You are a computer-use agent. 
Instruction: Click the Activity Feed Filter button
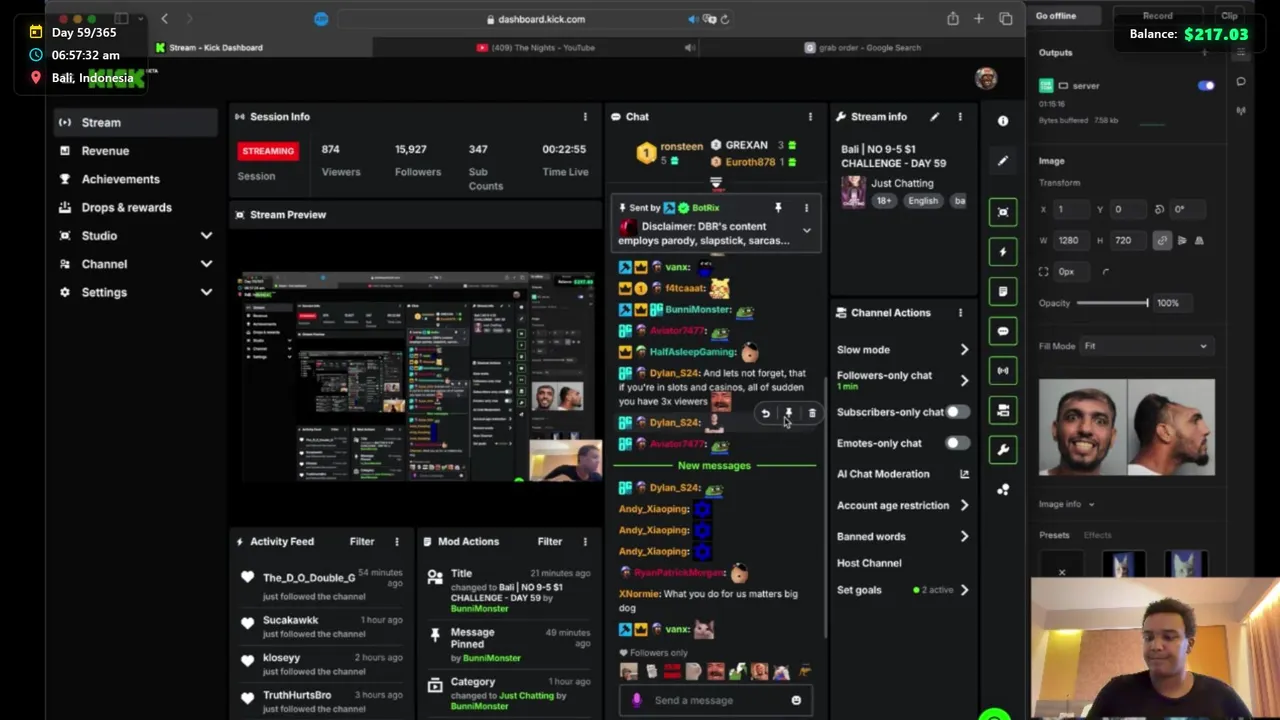362,542
